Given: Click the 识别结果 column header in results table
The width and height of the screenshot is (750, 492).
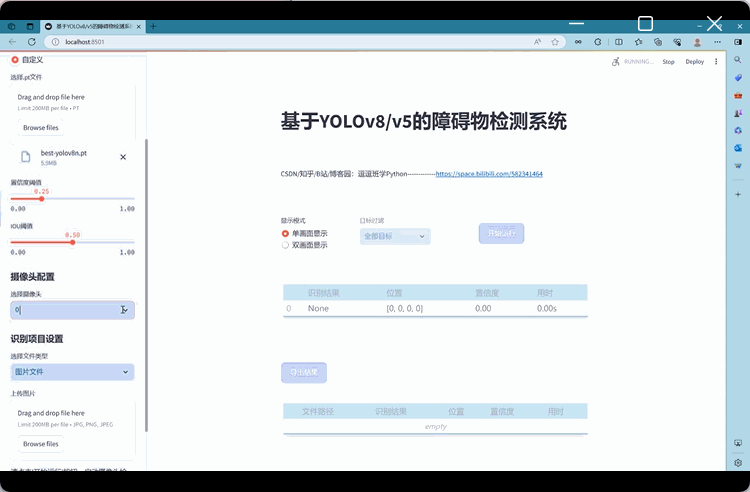Looking at the screenshot, I should [x=323, y=293].
